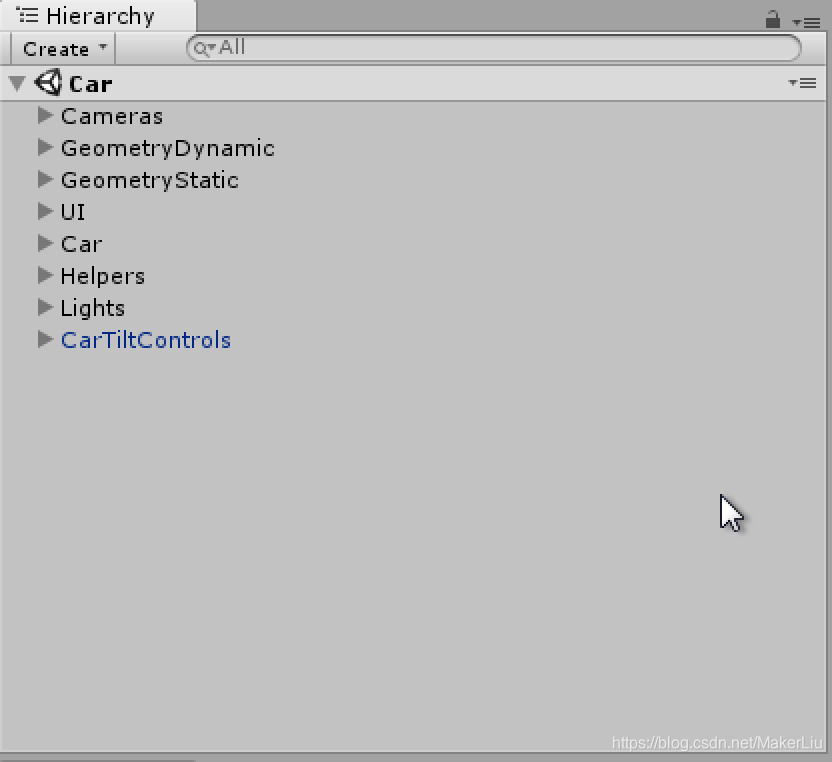The height and width of the screenshot is (762, 832).
Task: Expand the GeometryDynamic object
Action: click(46, 147)
